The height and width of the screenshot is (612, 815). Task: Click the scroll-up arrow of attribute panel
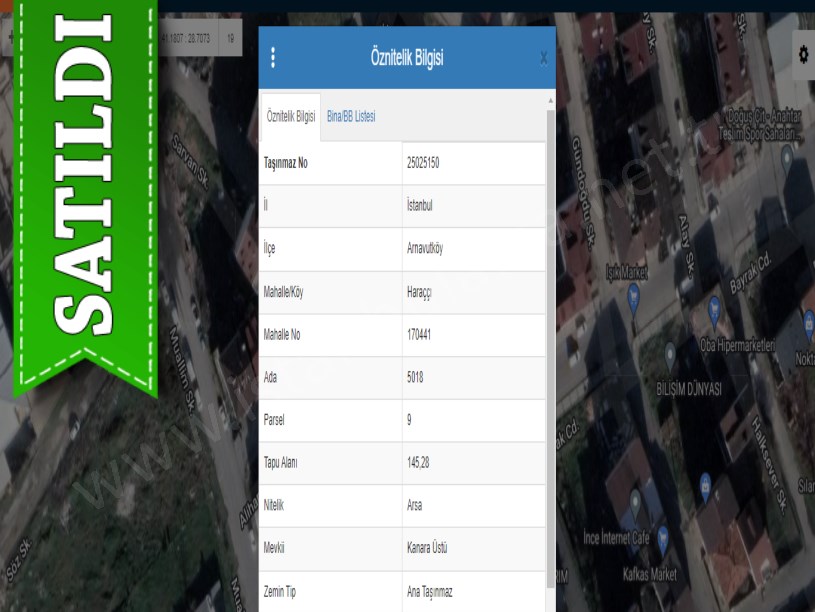(550, 100)
